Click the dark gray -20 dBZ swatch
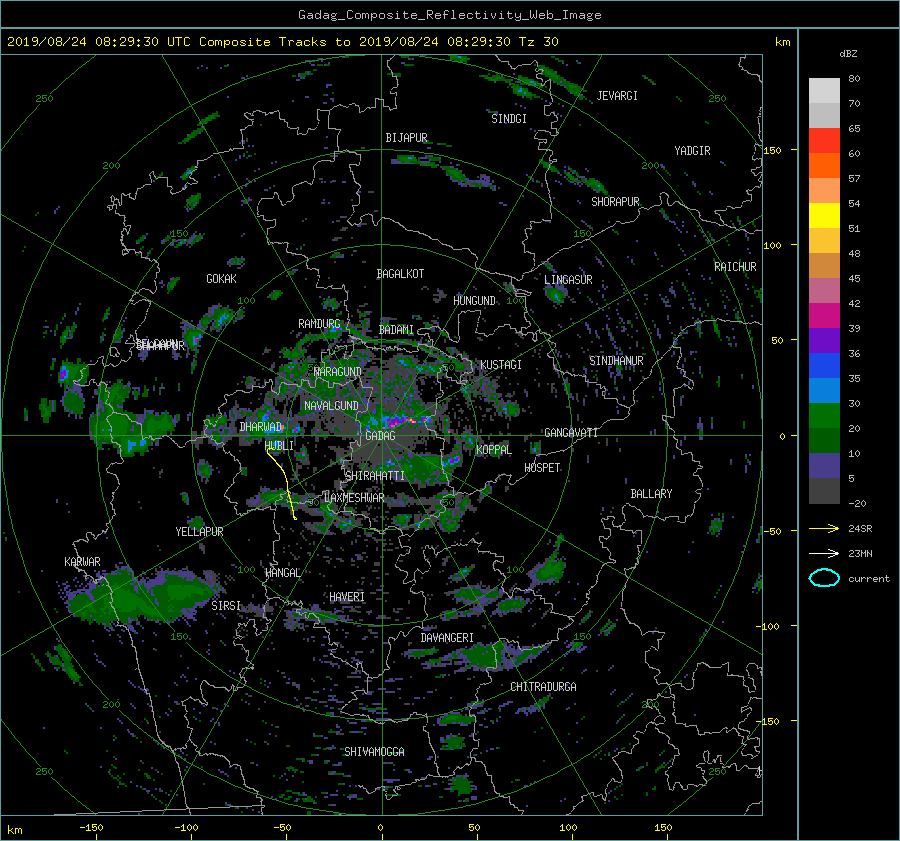The width and height of the screenshot is (900, 841). pyautogui.click(x=824, y=490)
